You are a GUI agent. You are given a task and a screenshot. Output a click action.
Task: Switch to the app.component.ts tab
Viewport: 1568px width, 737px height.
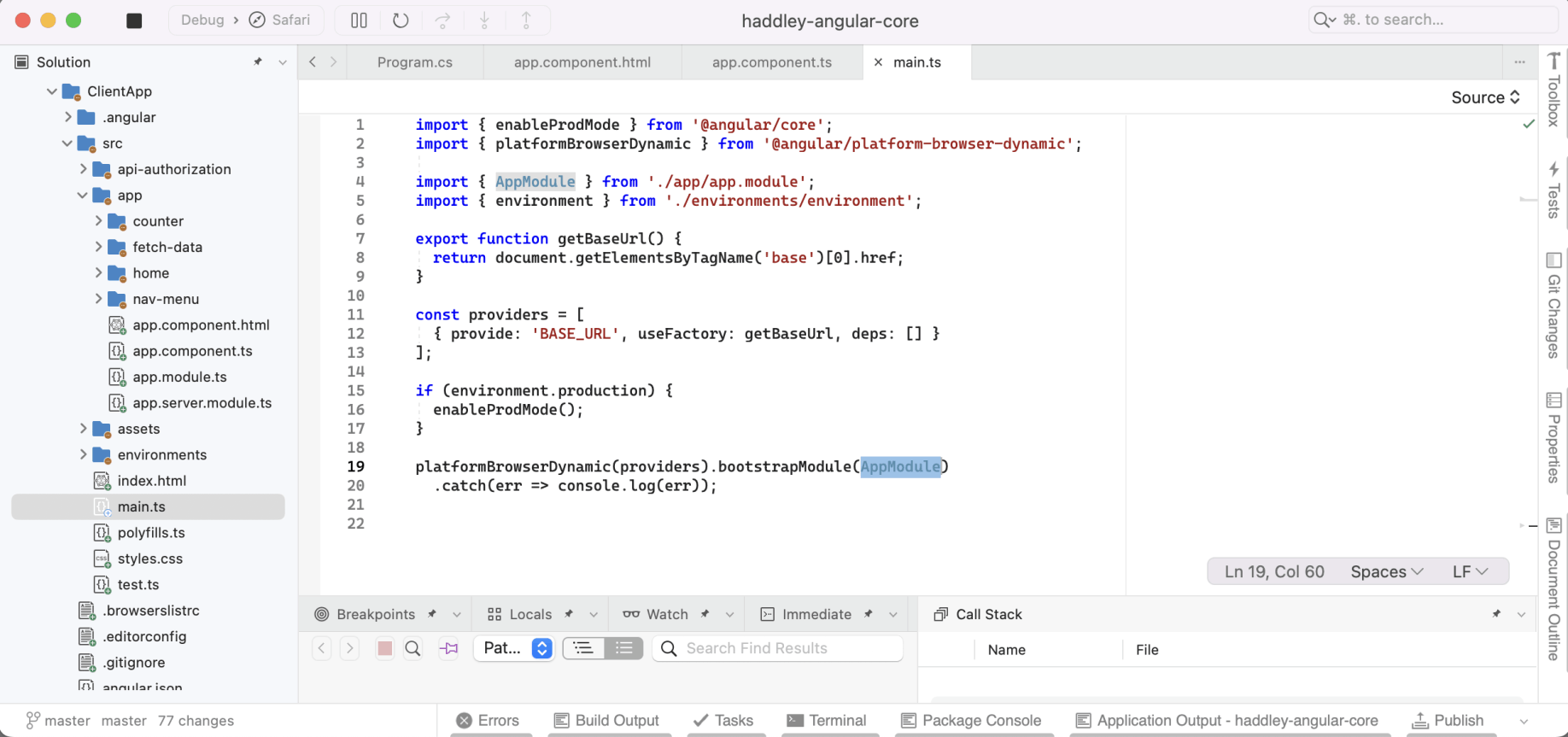point(771,62)
